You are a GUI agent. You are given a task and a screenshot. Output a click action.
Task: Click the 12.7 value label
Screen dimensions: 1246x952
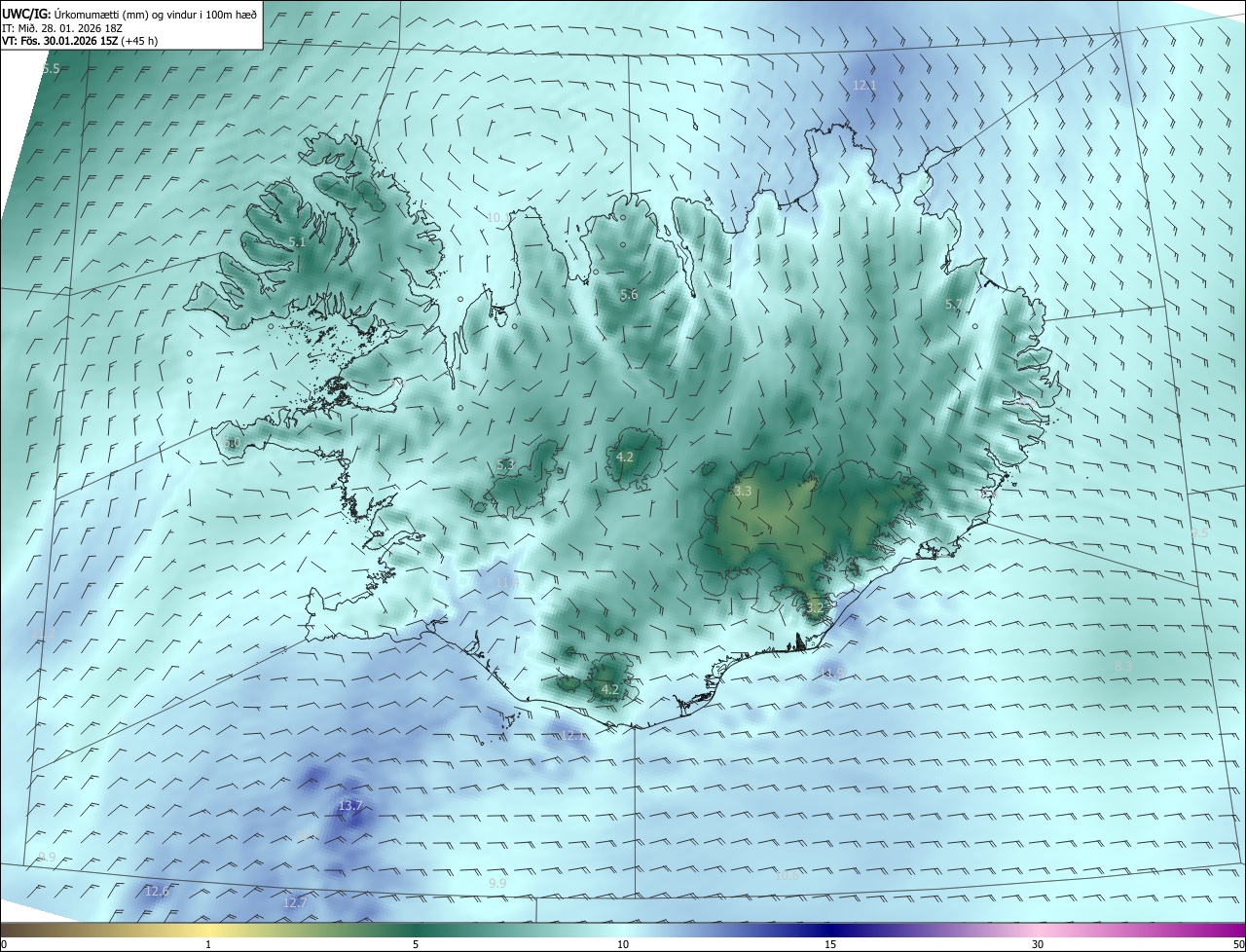tap(295, 903)
